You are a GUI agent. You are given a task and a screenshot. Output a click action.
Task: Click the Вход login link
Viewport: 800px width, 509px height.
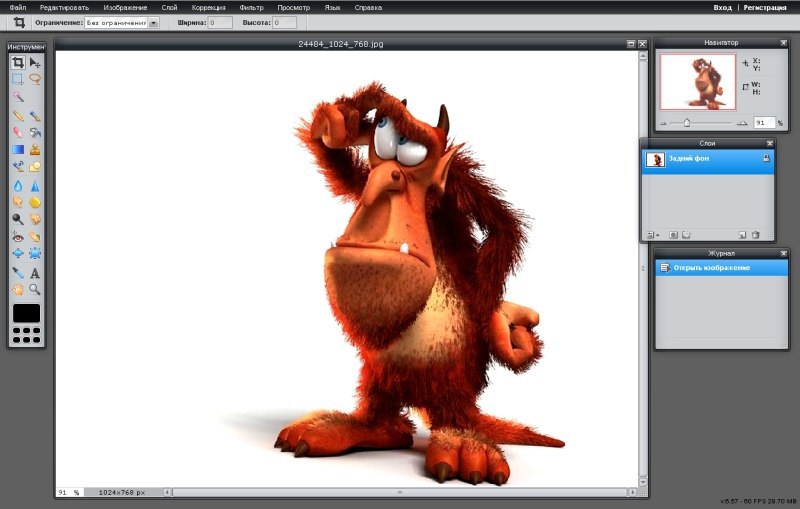pyautogui.click(x=722, y=8)
